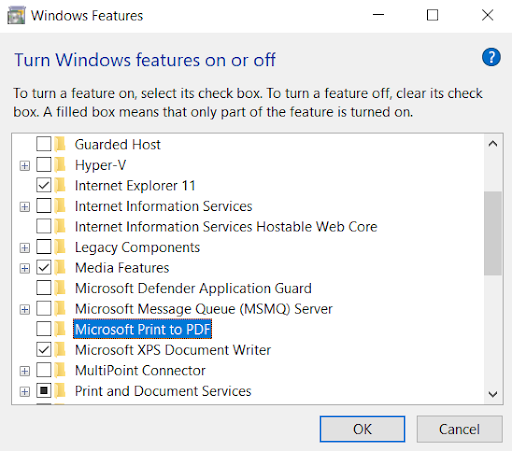The width and height of the screenshot is (512, 451).
Task: Click the Internet Explorer 11 folder icon
Action: pyautogui.click(x=60, y=186)
